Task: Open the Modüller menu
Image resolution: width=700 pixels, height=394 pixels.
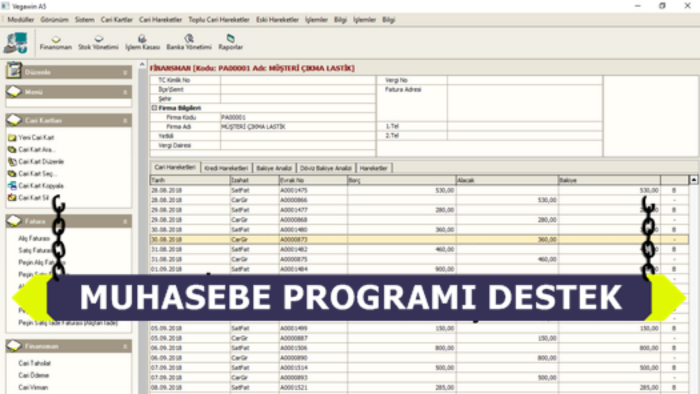Action: 21,20
